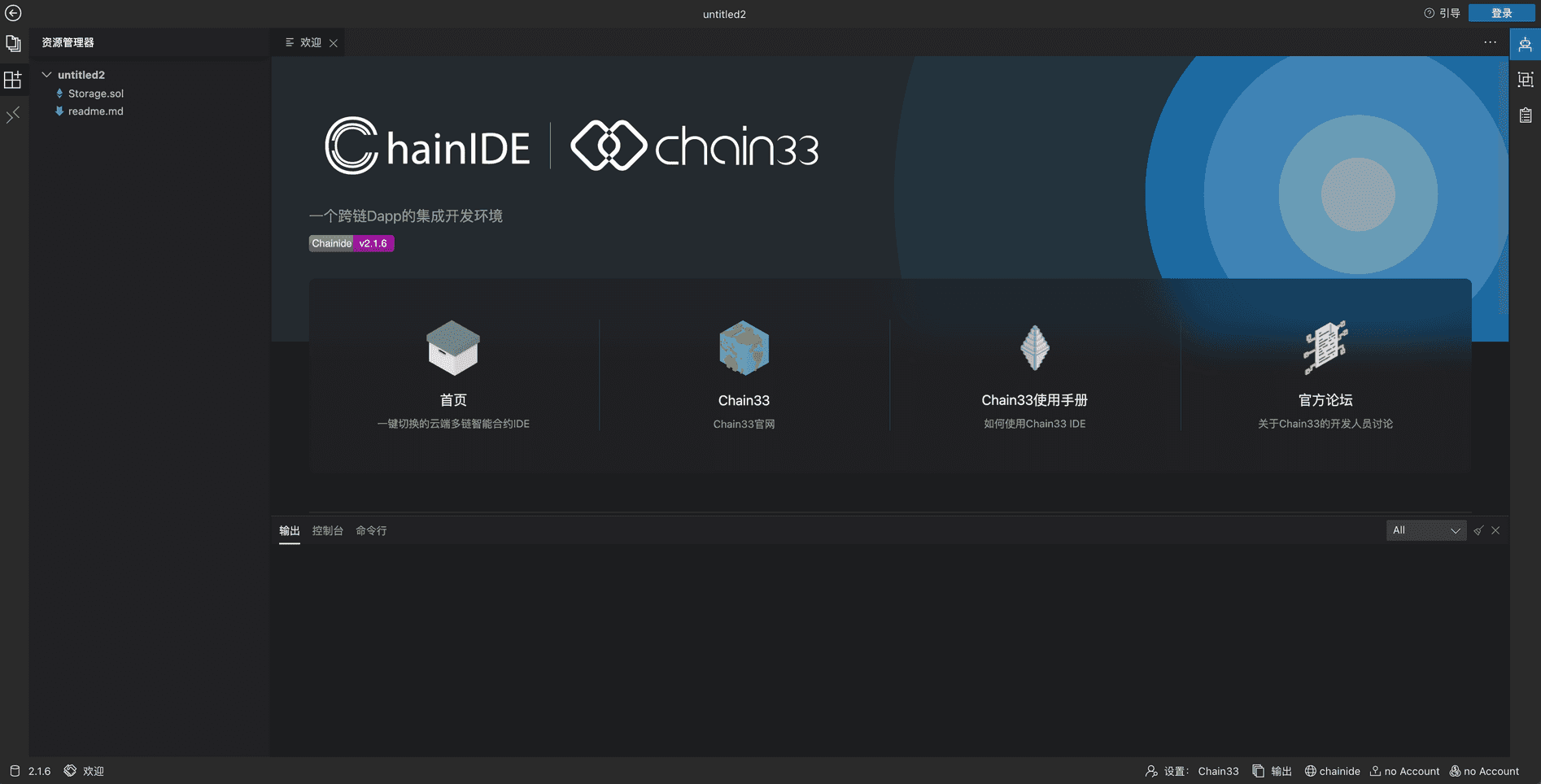
Task: Click the 官方论坛 forum icon
Action: 1325,347
